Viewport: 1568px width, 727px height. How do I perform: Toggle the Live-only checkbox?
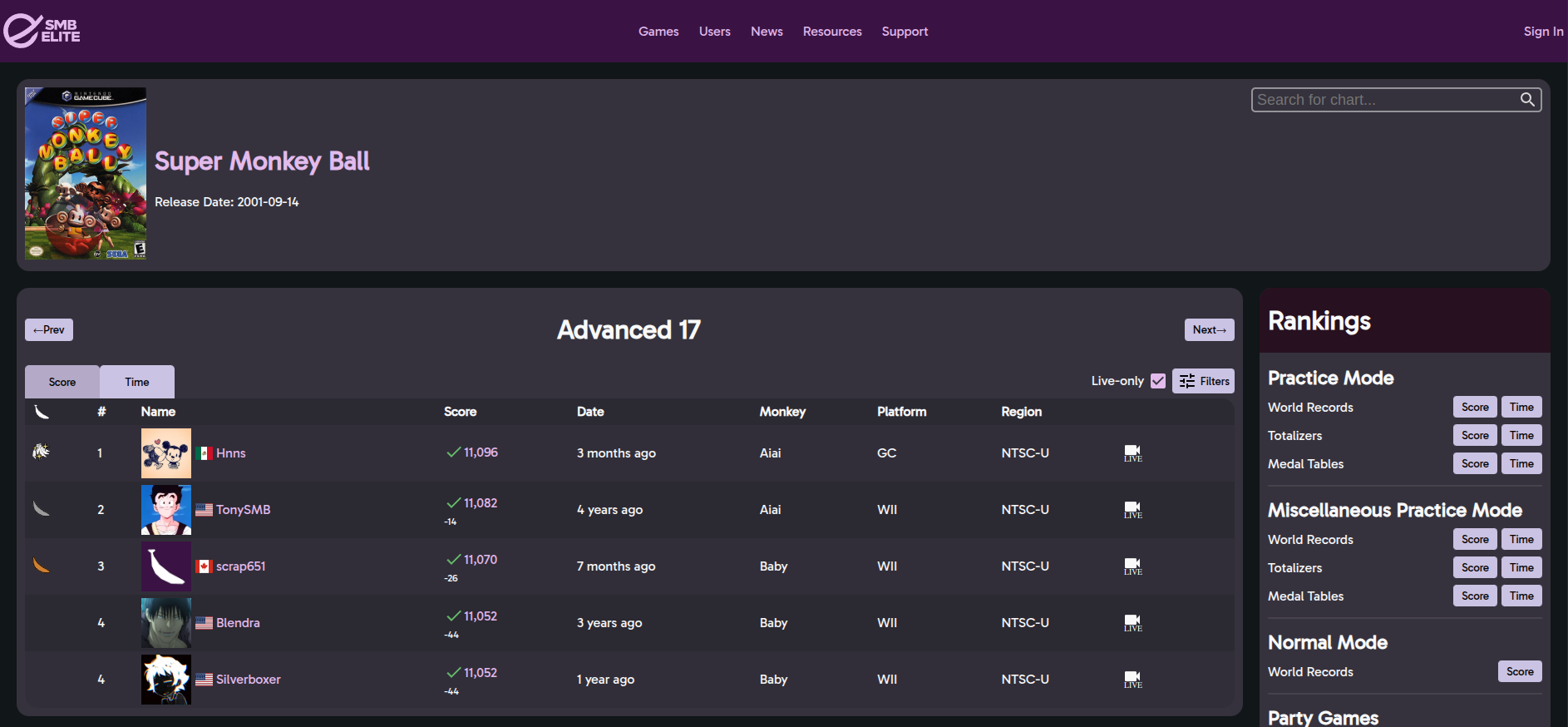coord(1158,381)
